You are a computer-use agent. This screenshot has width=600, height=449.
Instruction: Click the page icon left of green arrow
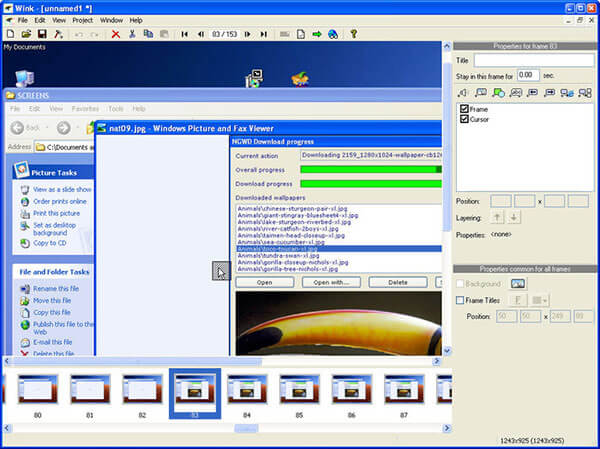pyautogui.click(x=301, y=34)
